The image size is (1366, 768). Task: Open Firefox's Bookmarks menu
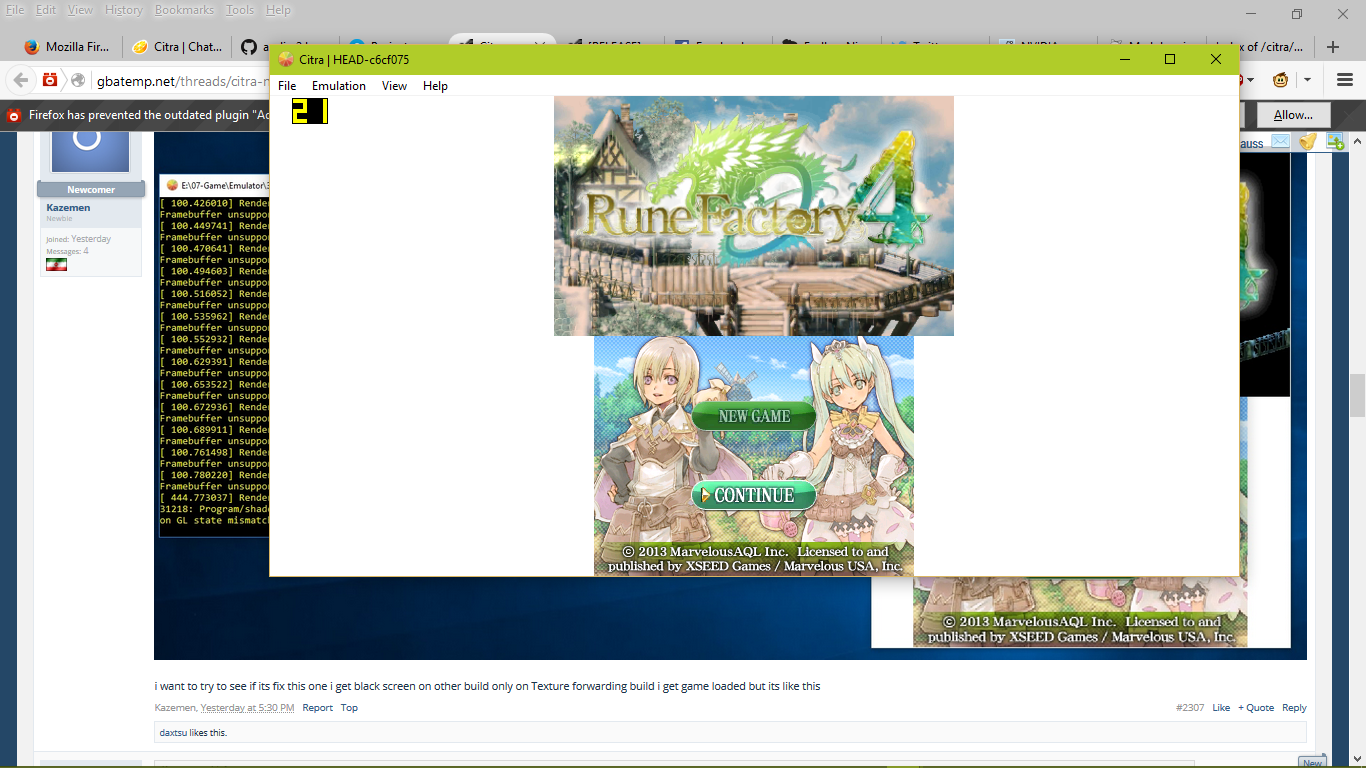coord(184,10)
